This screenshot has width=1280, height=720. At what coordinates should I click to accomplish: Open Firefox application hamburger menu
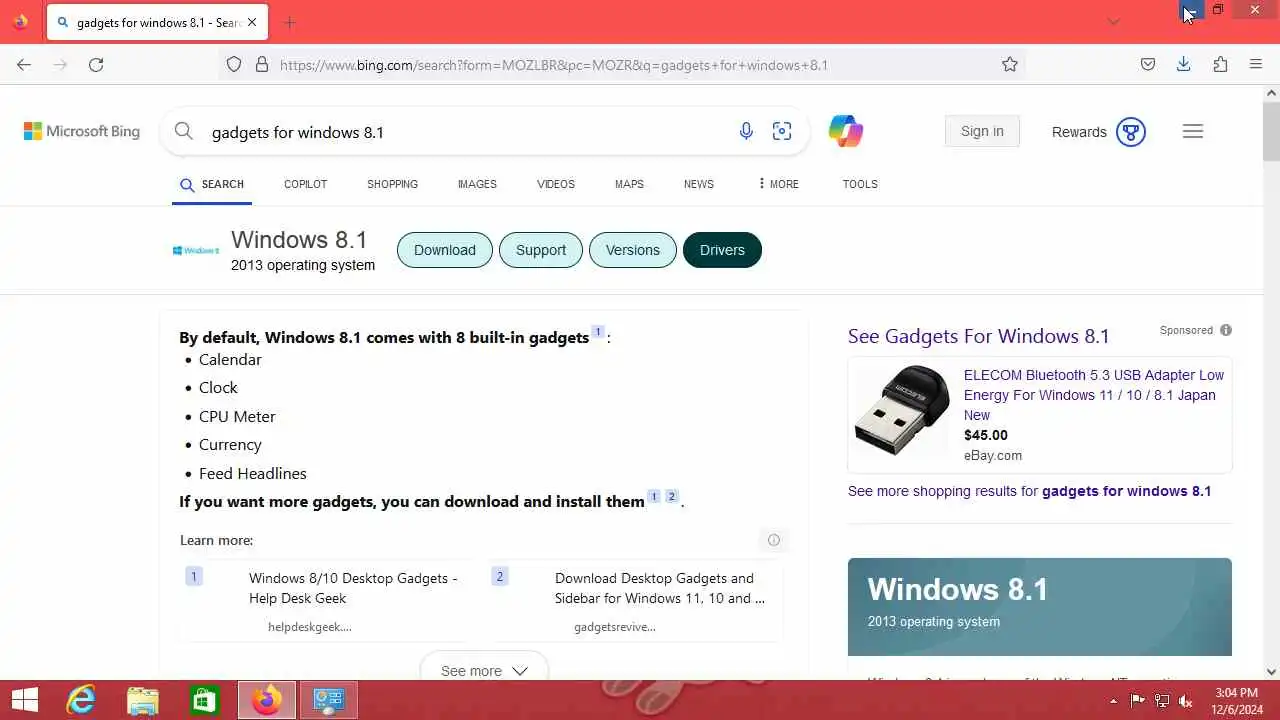coord(1256,64)
